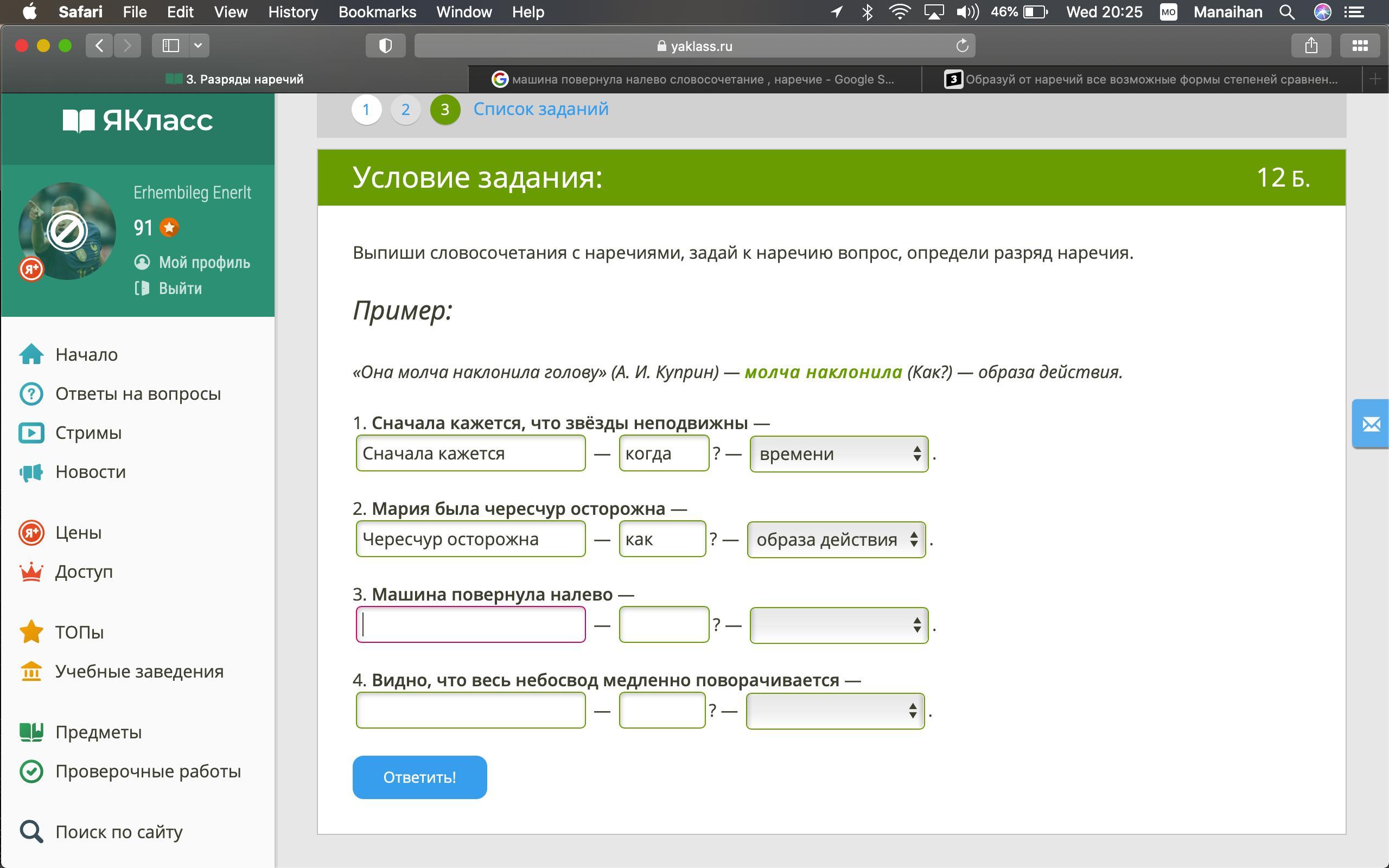Reload the page in the address bar
Viewport: 1389px width, 868px height.
[x=962, y=46]
